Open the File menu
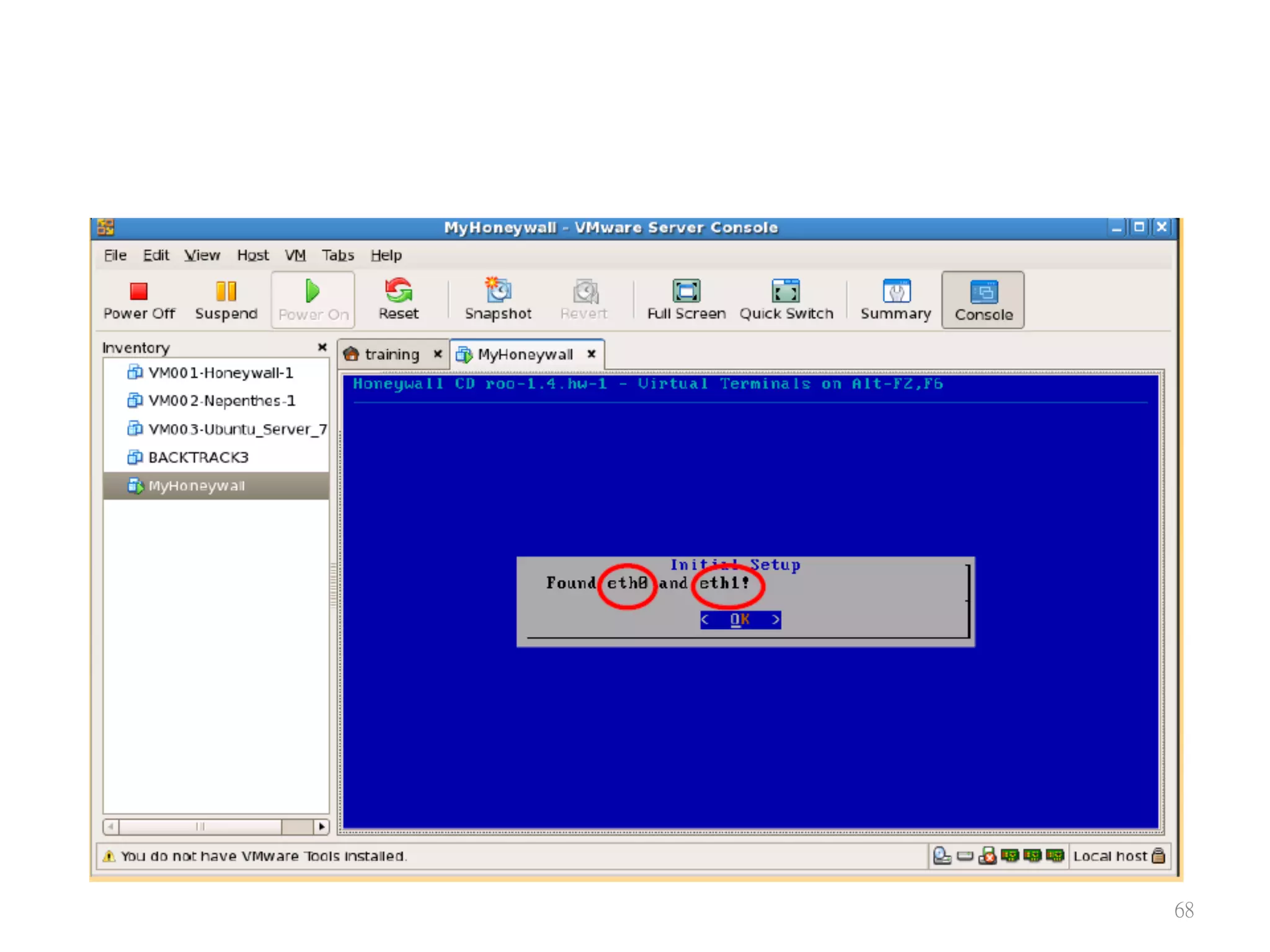The height and width of the screenshot is (952, 1270). point(115,255)
